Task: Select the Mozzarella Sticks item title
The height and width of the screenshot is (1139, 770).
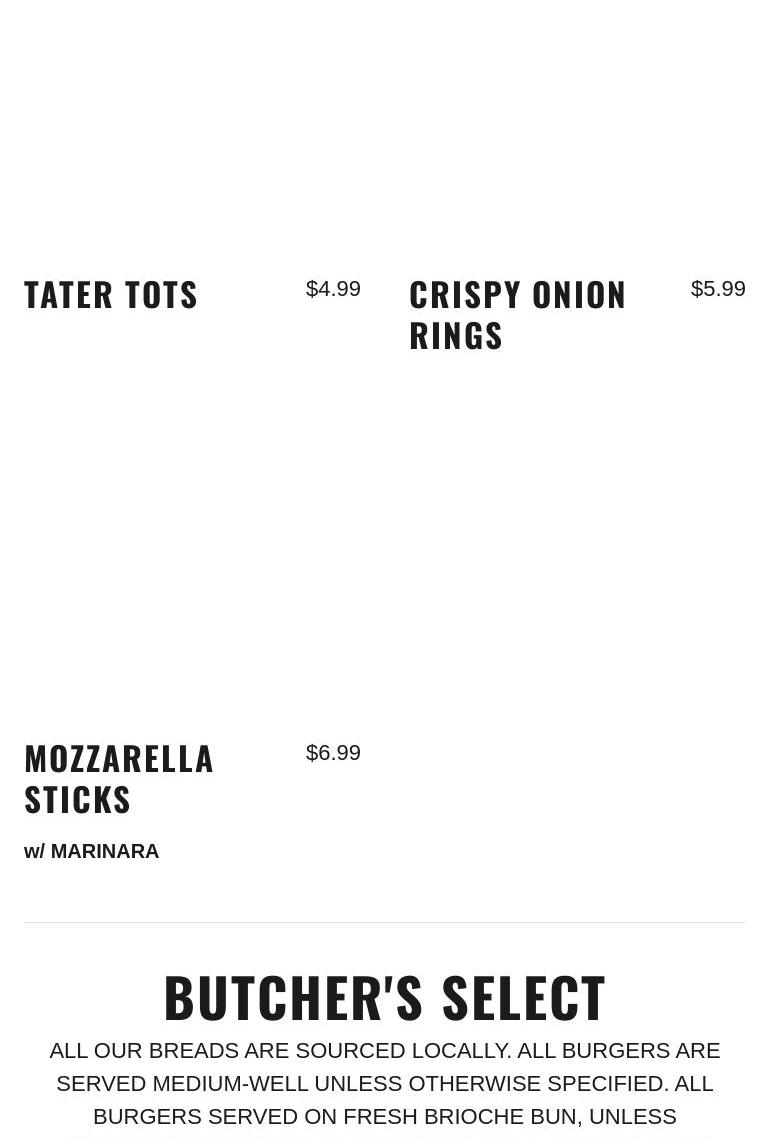Action: [119, 778]
